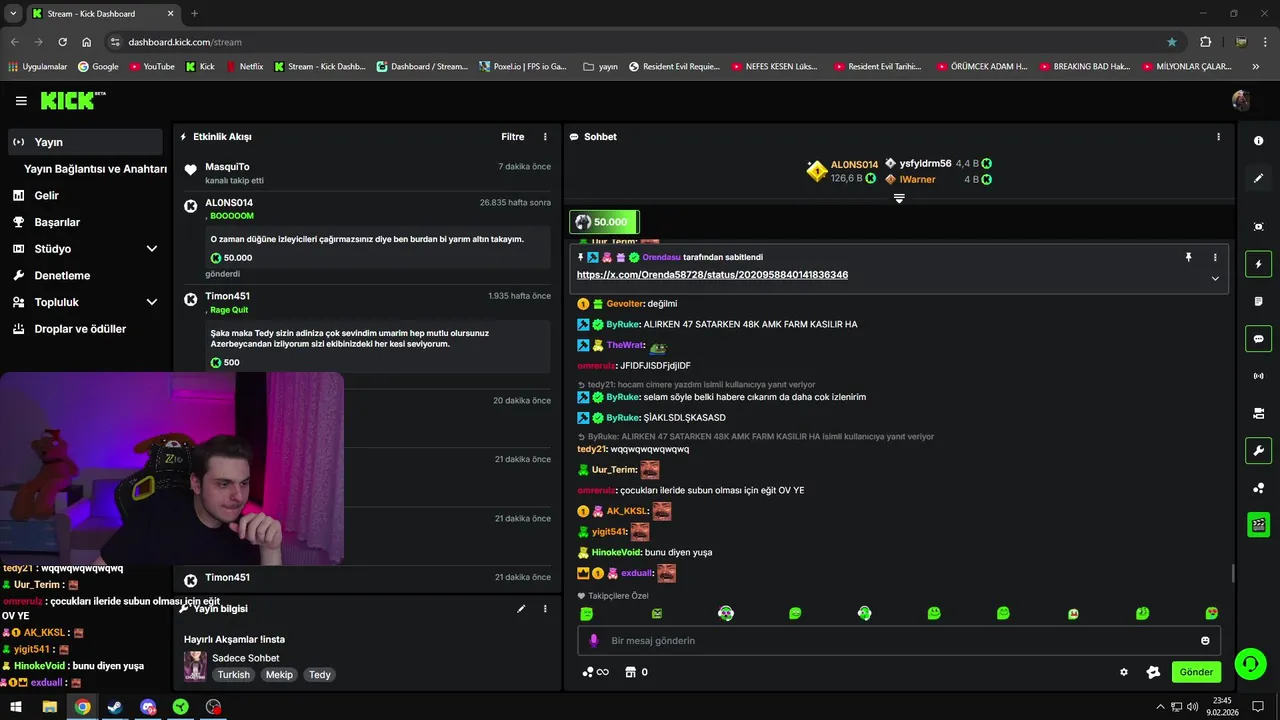Open Sohbet panel three-dot options
This screenshot has height=720, width=1280.
1218,137
